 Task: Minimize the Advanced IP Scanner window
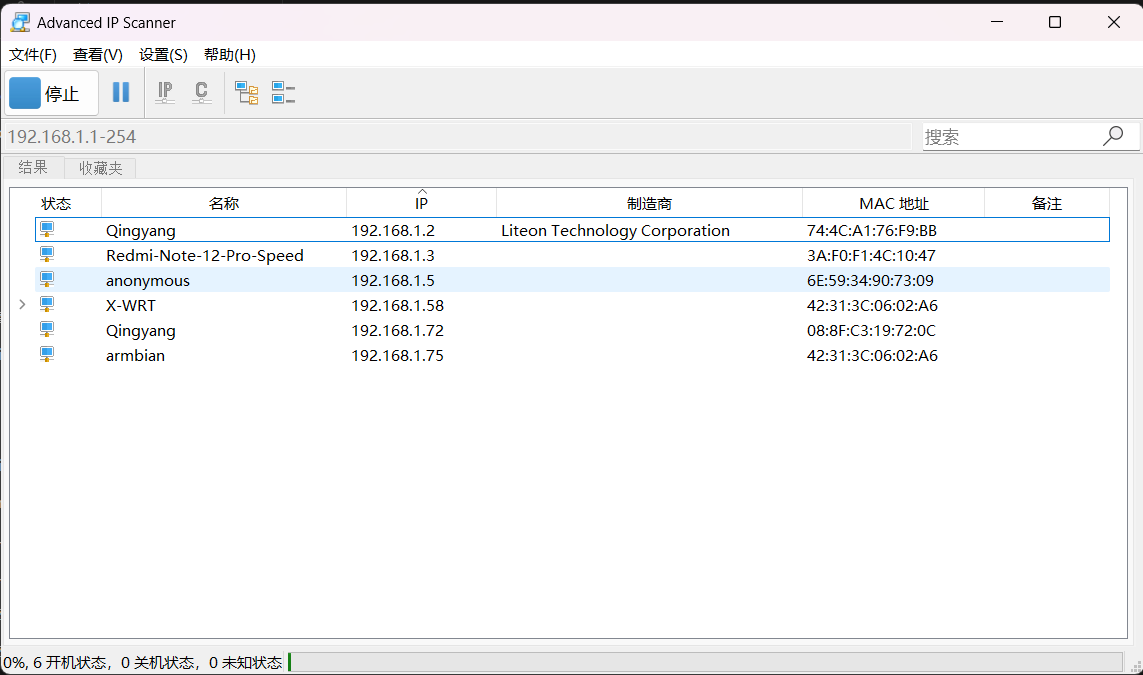point(997,22)
